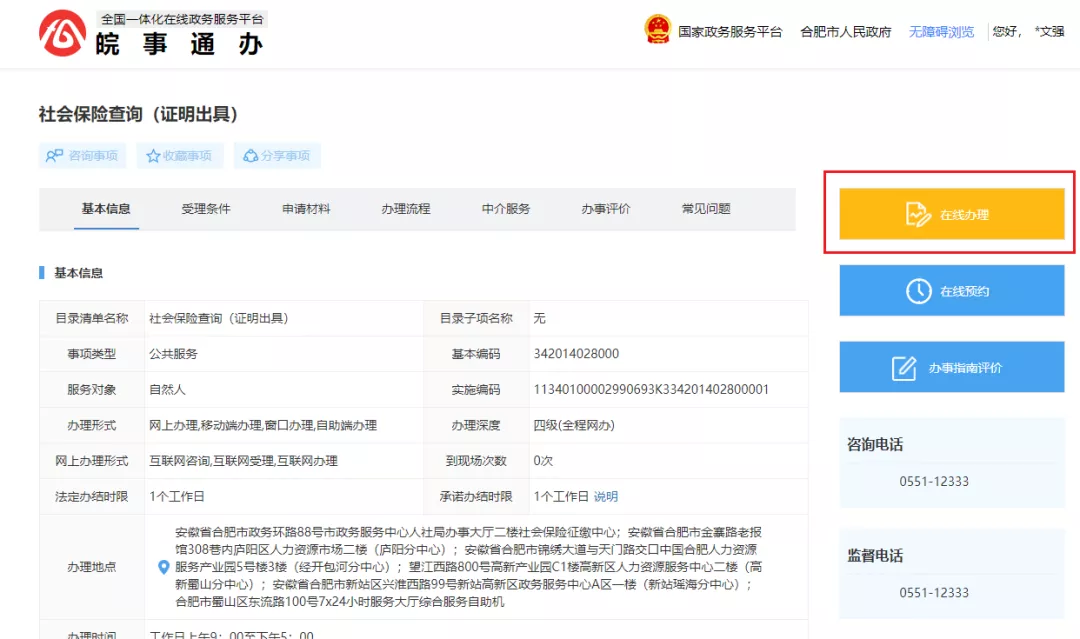The height and width of the screenshot is (639, 1080).
Task: Click the national emblem icon beside 国家政务服务平台
Action: (657, 30)
